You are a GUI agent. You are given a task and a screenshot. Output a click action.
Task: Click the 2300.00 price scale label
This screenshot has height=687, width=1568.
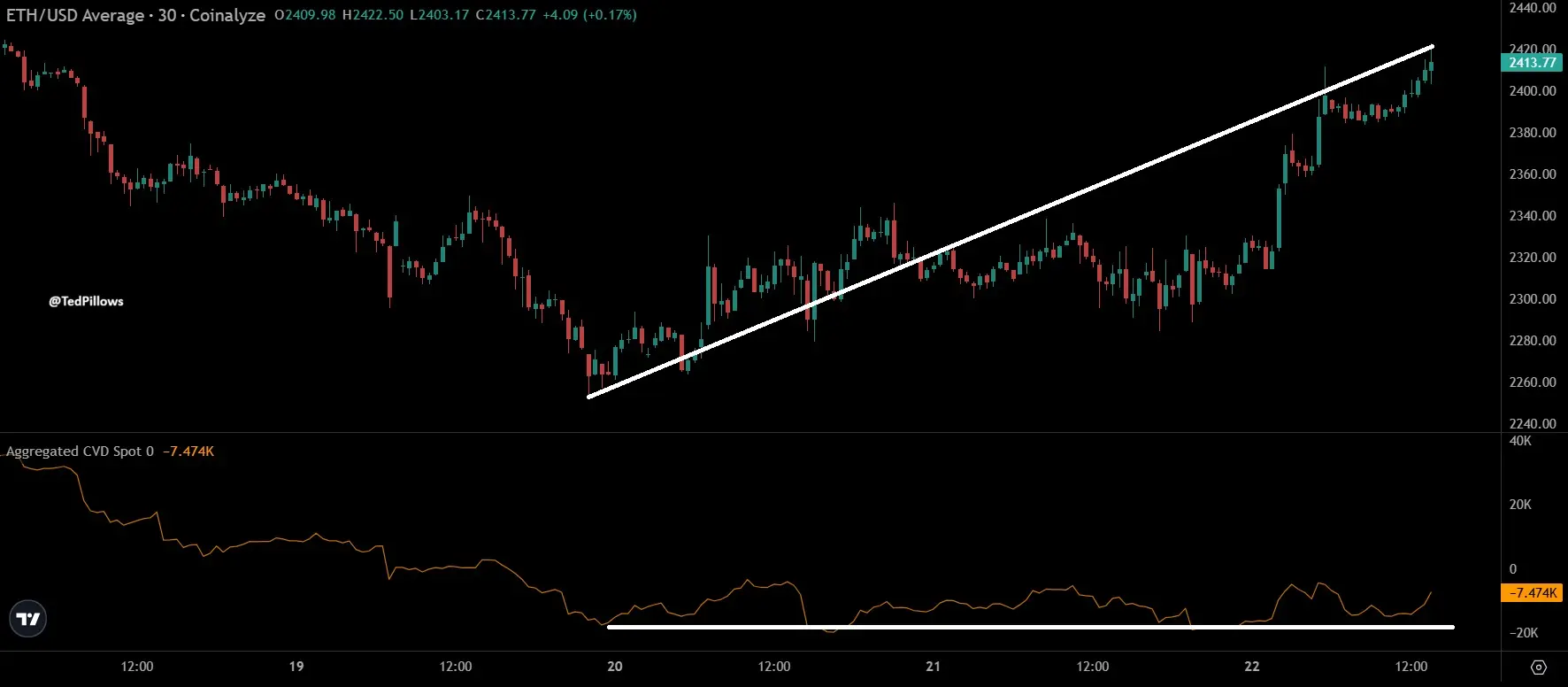click(x=1533, y=299)
